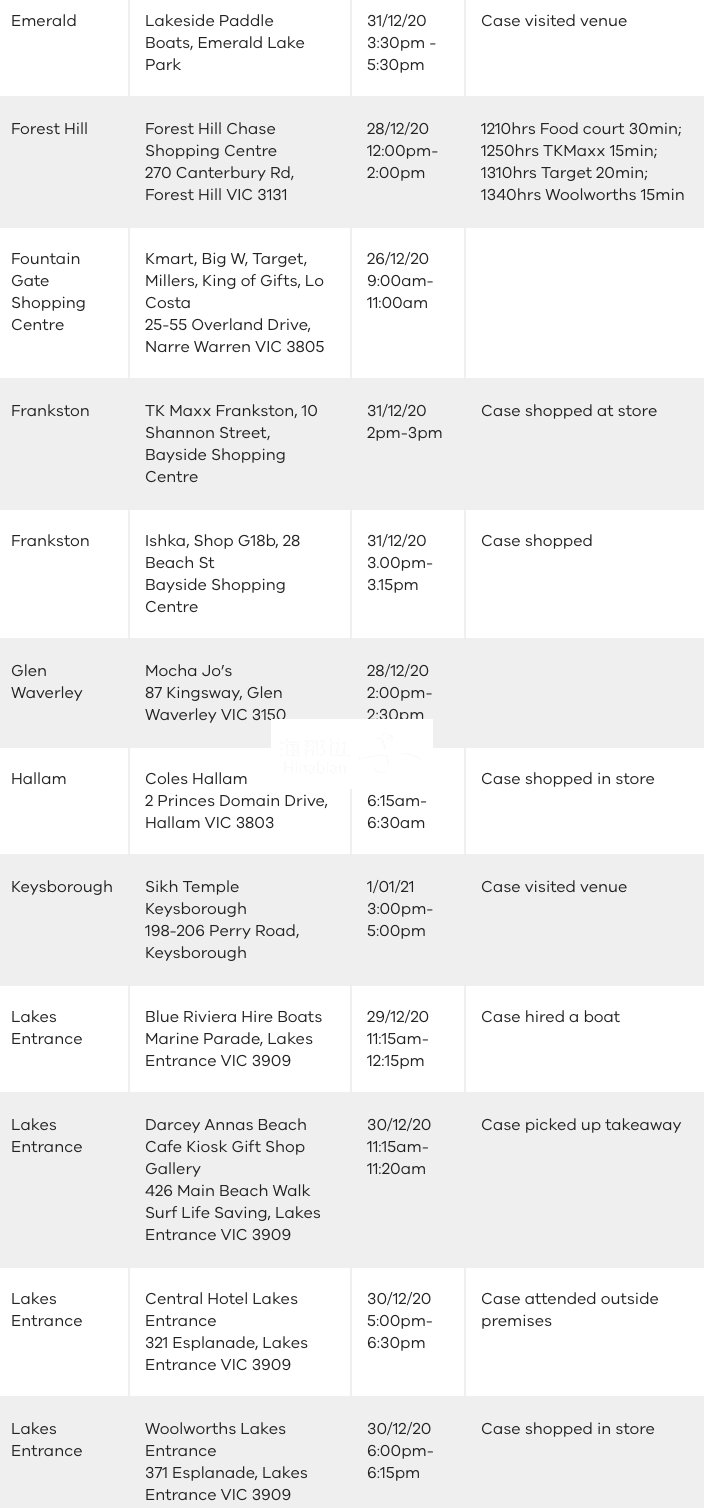Select Sikh Temple Keysborough venue

(222, 920)
